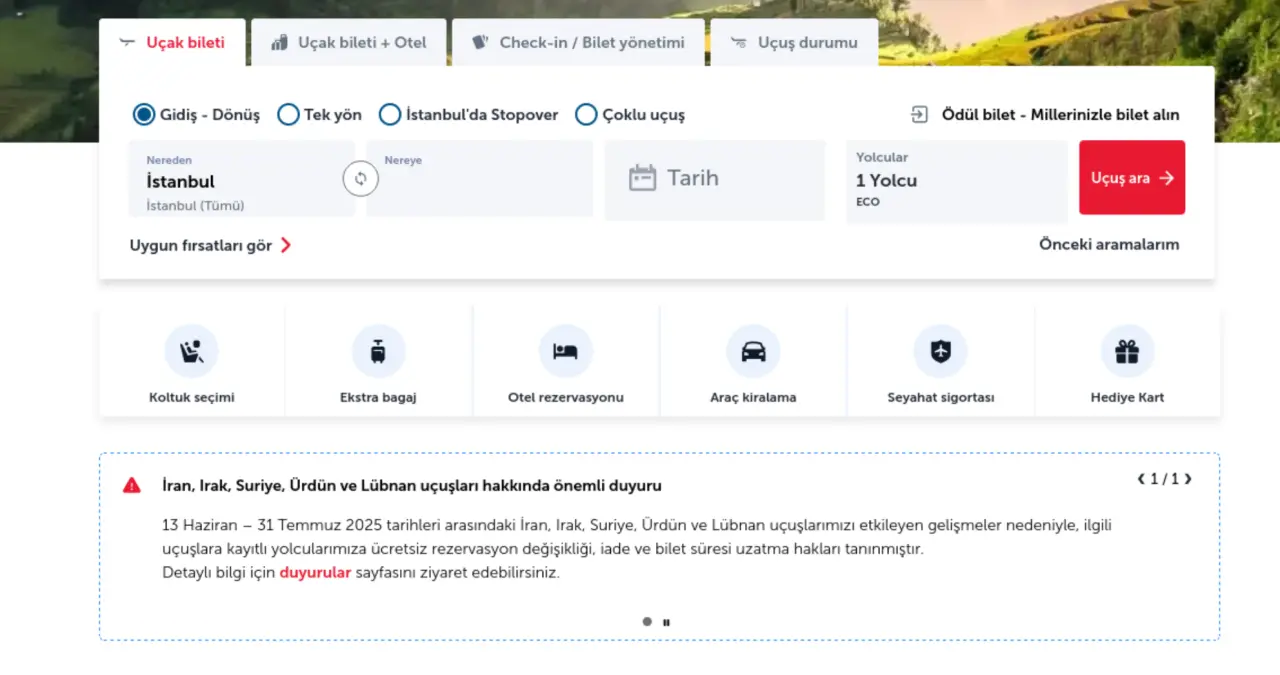Open Otel rezervasyonu bed icon

[566, 351]
